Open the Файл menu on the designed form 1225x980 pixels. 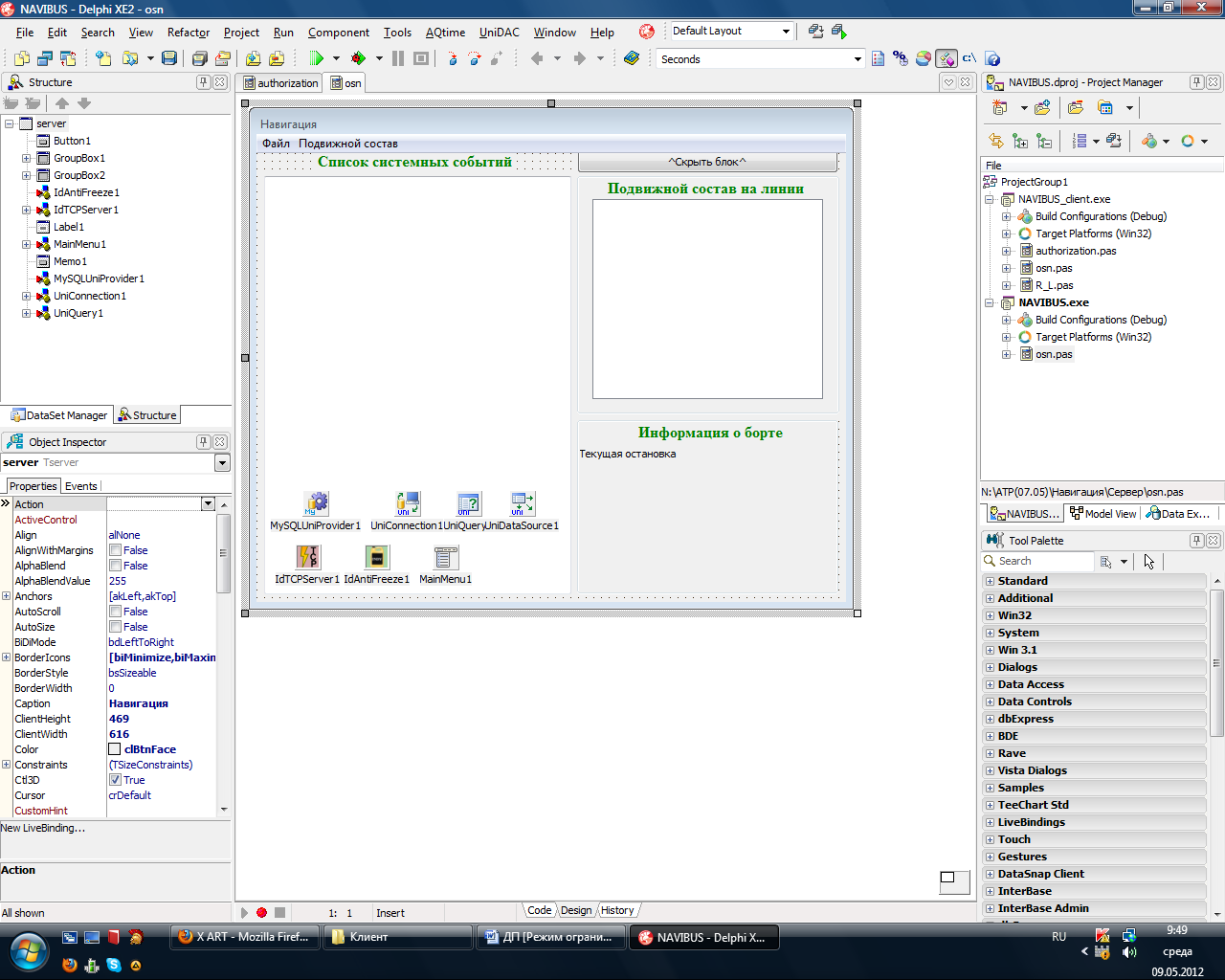[276, 144]
